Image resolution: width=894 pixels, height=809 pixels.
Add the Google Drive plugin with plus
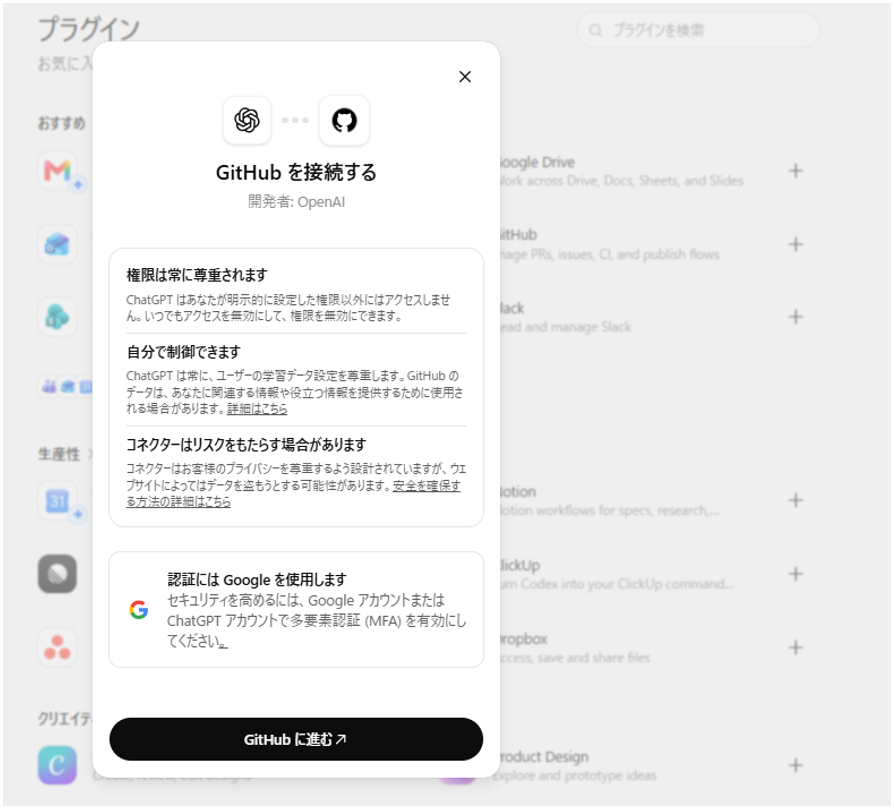[795, 170]
